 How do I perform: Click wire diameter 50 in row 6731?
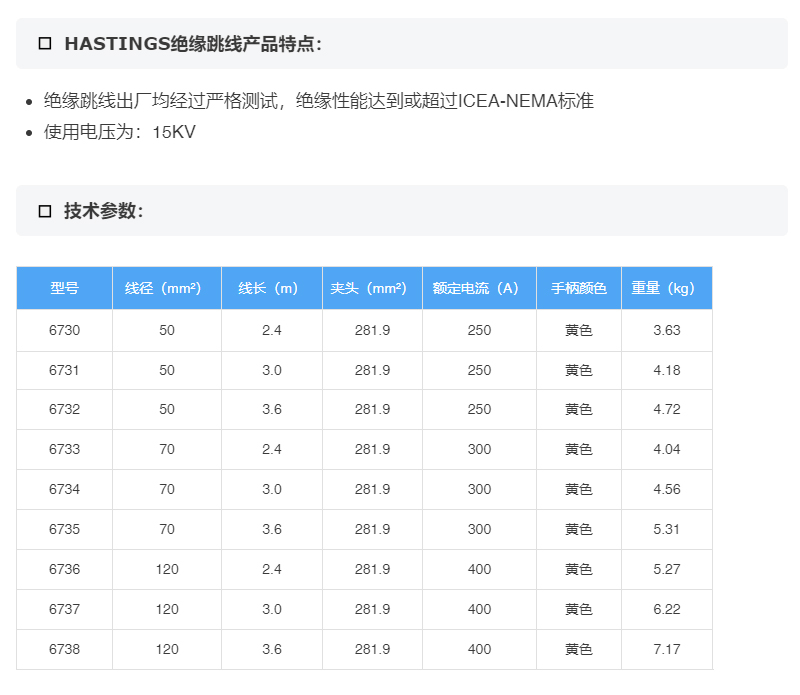point(167,370)
